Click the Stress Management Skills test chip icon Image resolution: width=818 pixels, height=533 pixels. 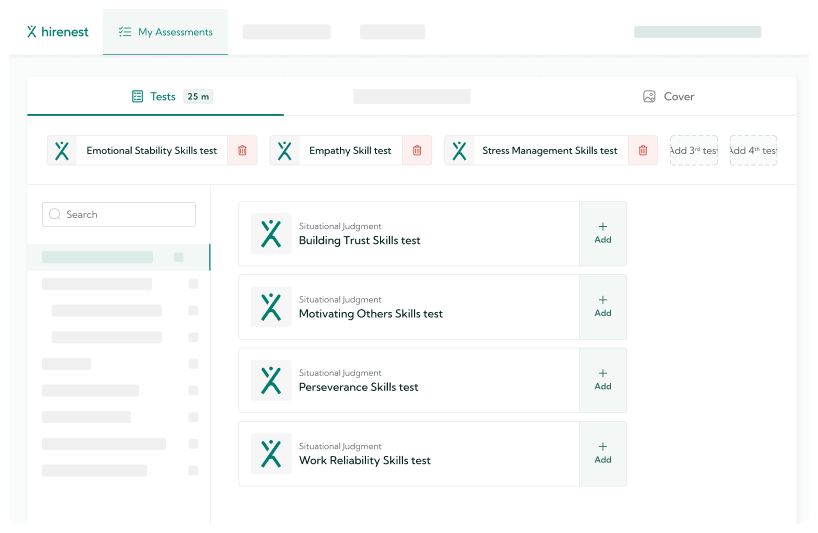(459, 150)
